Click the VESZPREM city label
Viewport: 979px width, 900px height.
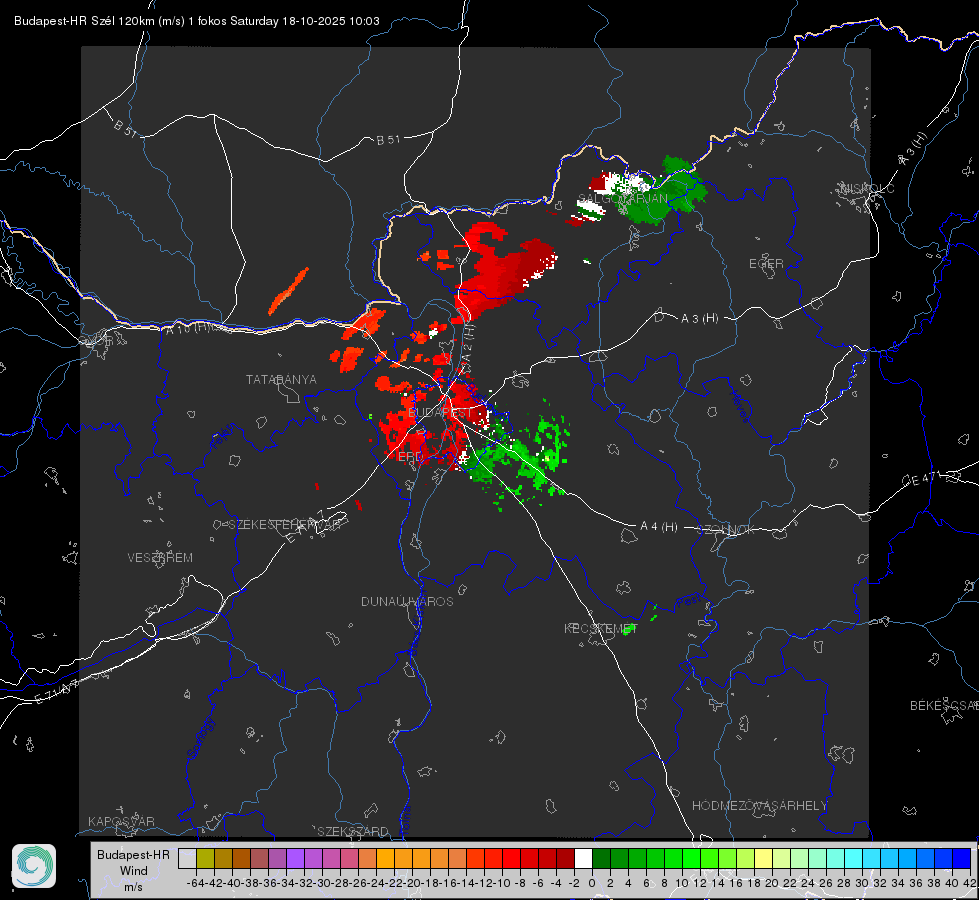click(x=160, y=558)
